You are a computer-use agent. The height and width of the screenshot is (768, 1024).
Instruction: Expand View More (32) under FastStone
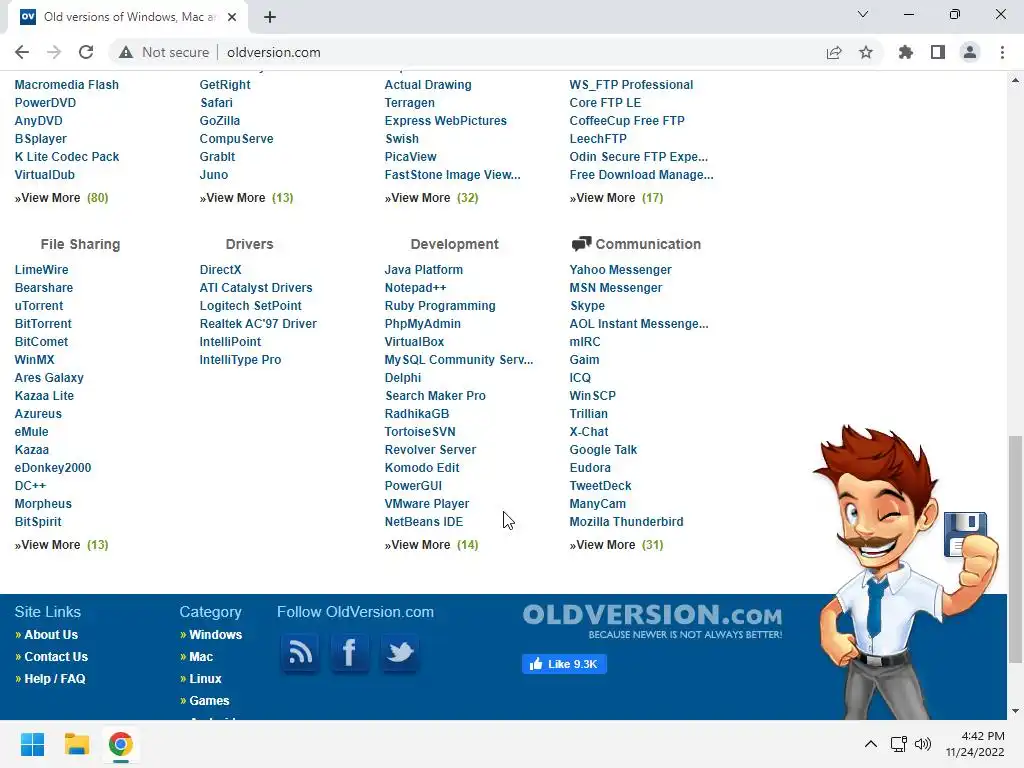pyautogui.click(x=431, y=198)
